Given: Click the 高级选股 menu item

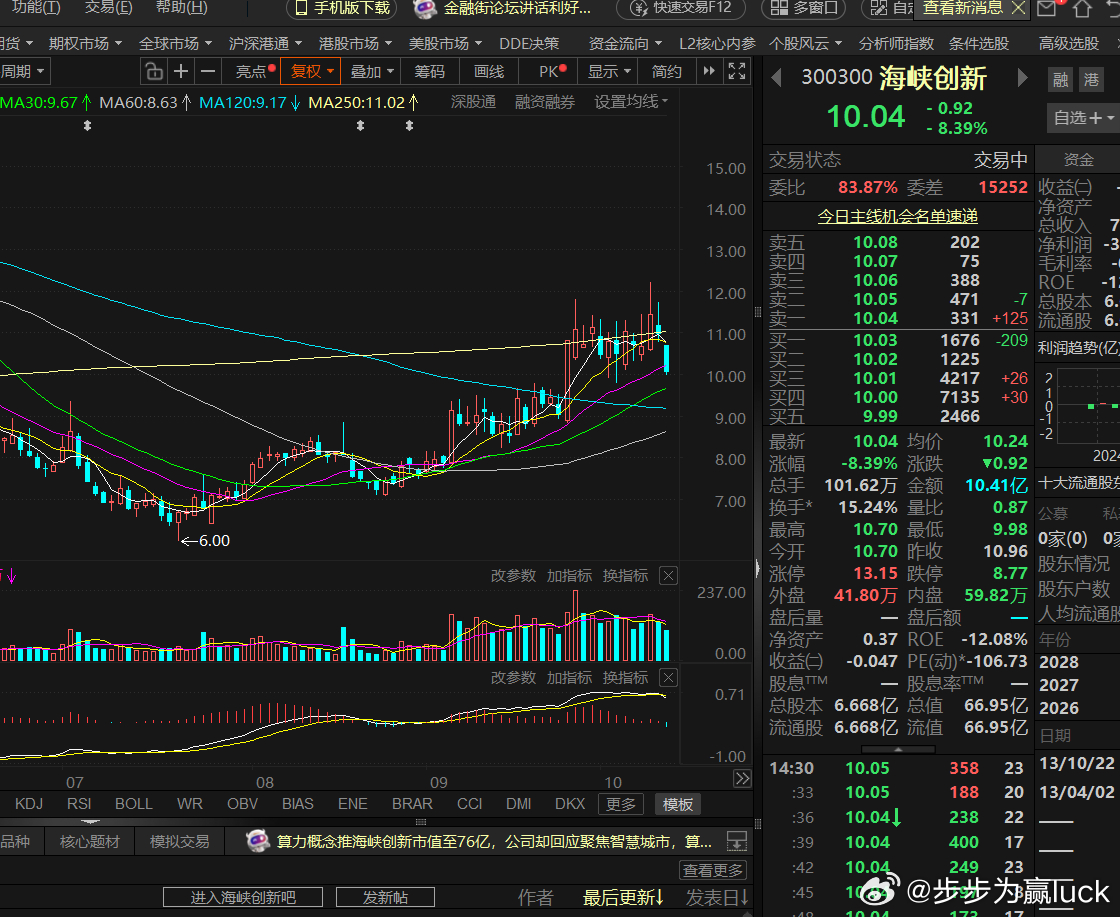Looking at the screenshot, I should pyautogui.click(x=1069, y=44).
